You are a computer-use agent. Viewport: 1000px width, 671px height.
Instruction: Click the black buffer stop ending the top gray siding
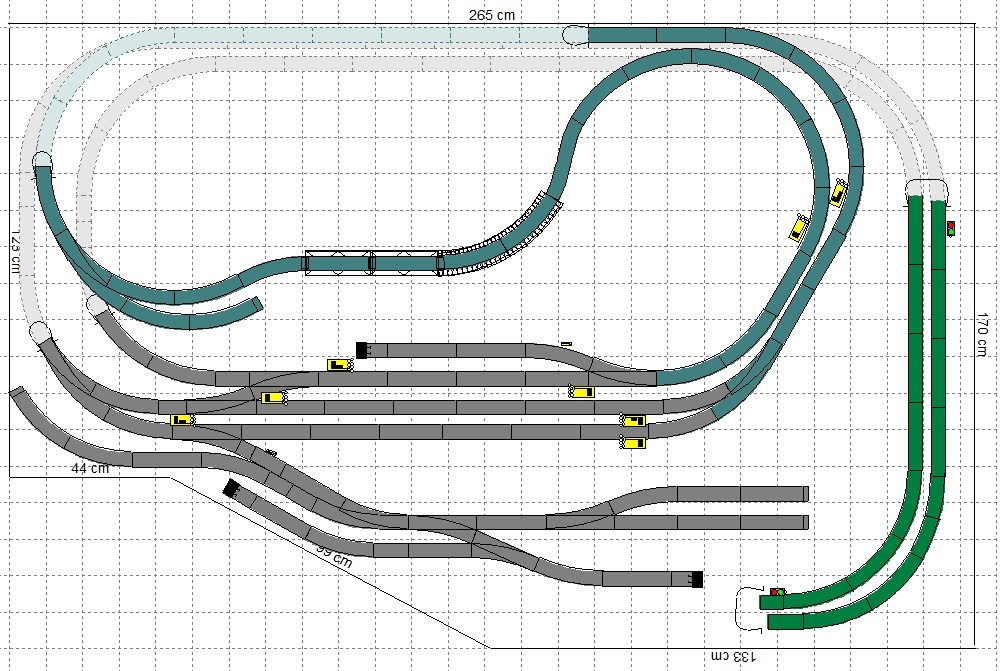[363, 350]
